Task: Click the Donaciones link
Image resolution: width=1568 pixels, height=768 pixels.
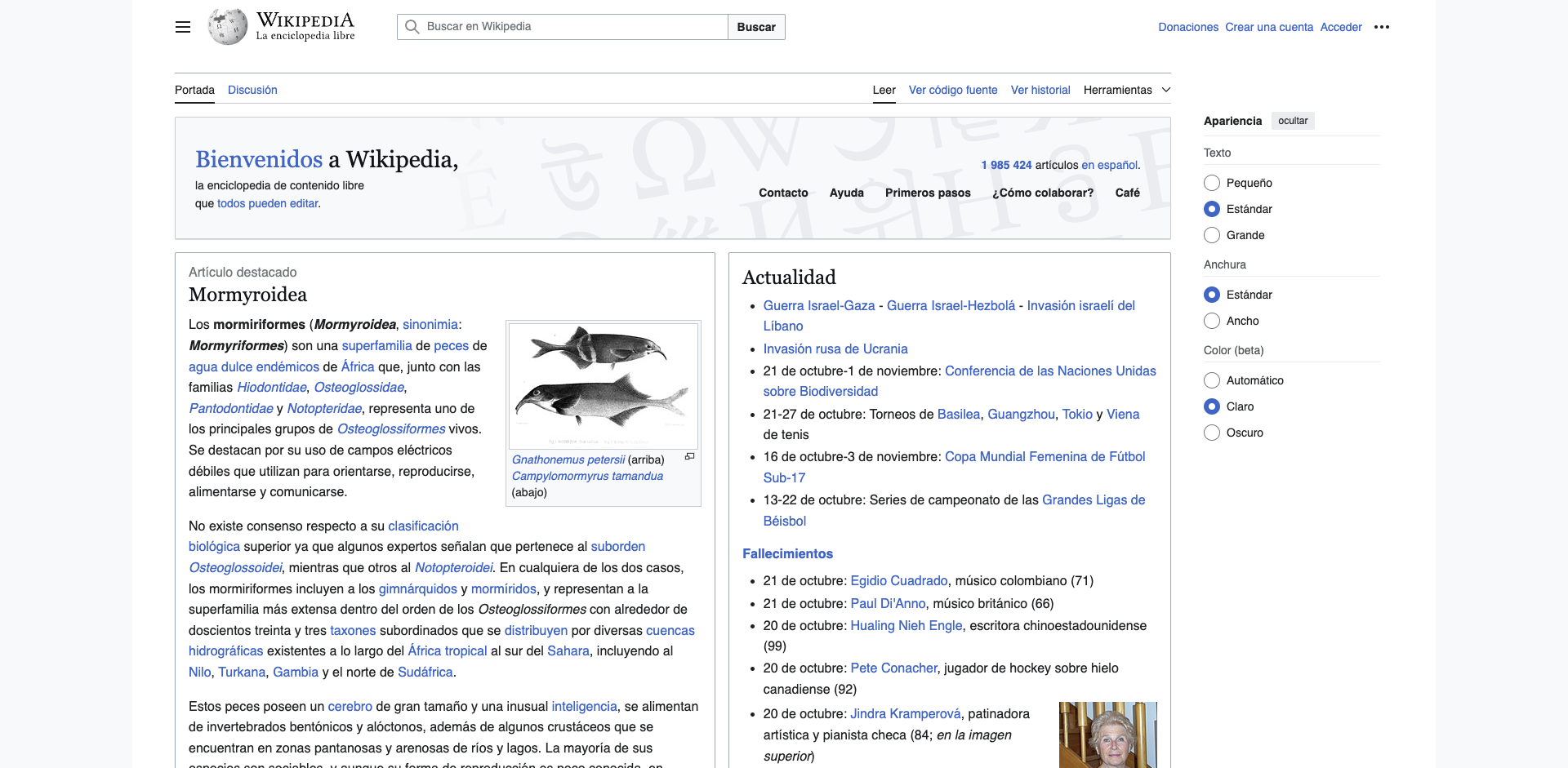Action: (x=1188, y=27)
